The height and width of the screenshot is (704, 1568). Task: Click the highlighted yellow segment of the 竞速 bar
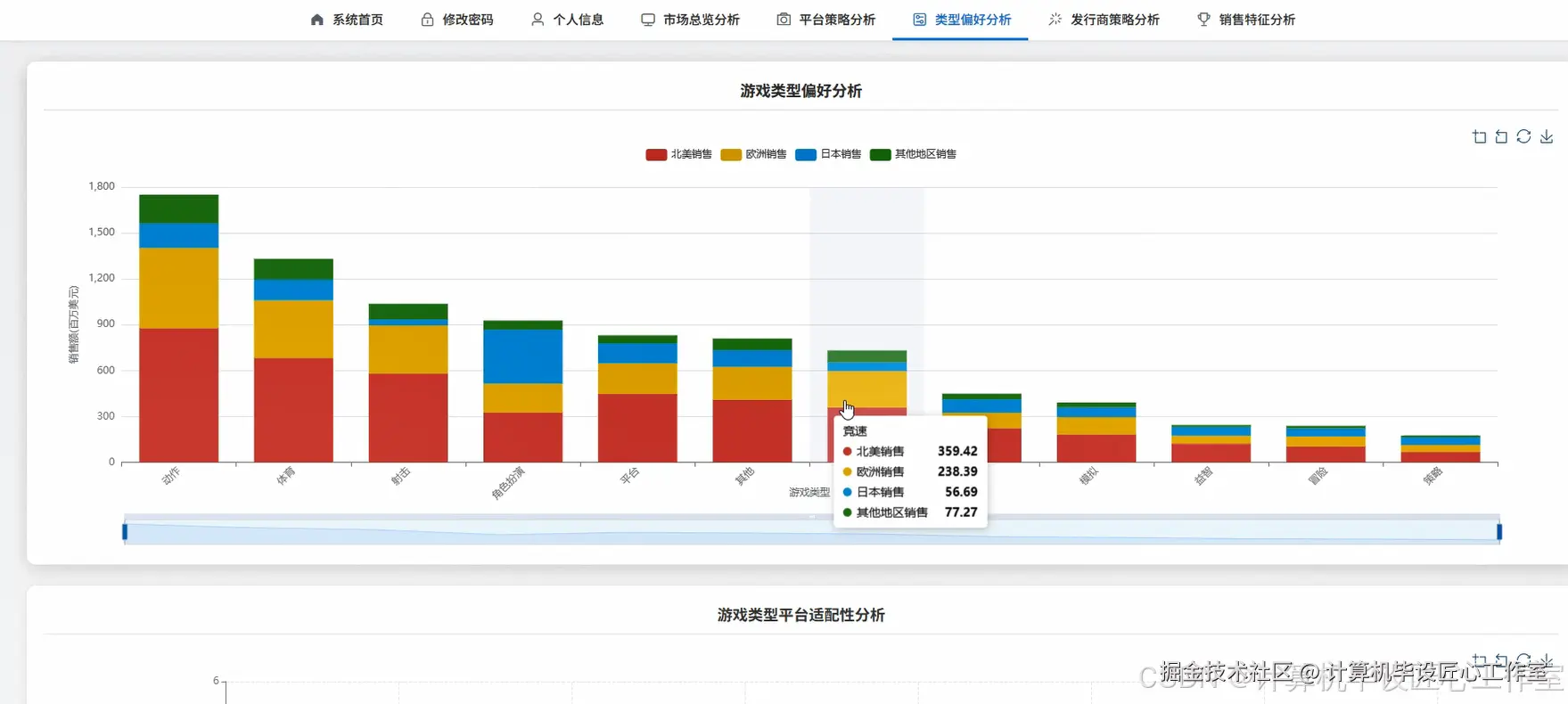click(866, 389)
